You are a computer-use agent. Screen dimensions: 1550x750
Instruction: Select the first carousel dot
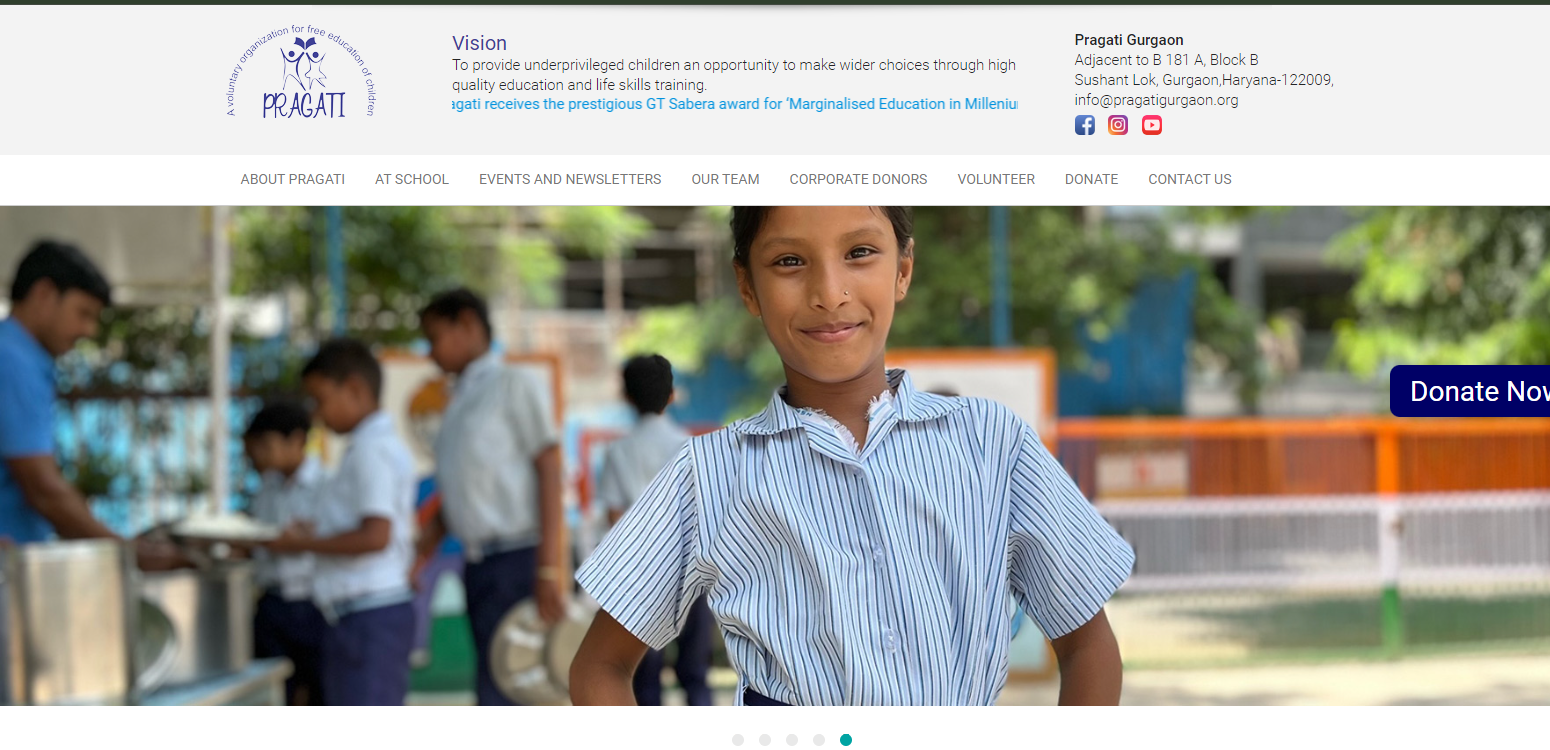738,740
